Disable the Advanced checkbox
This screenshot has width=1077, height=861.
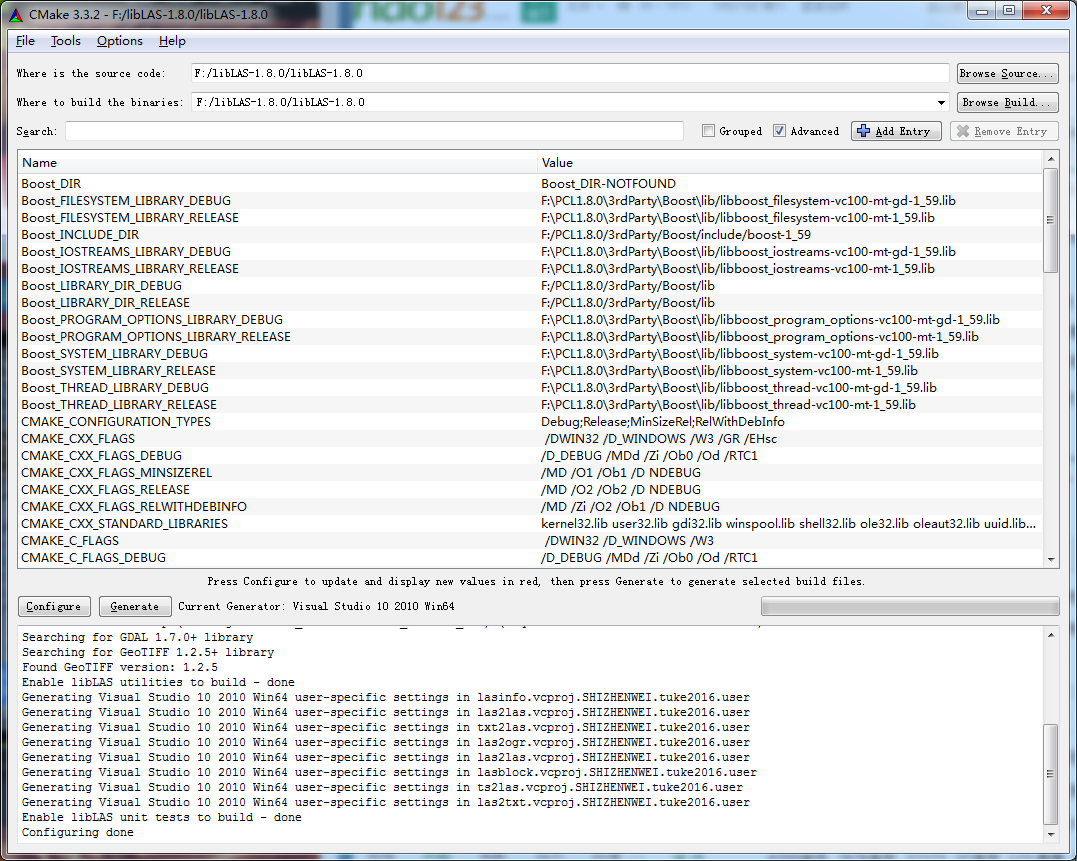point(780,131)
